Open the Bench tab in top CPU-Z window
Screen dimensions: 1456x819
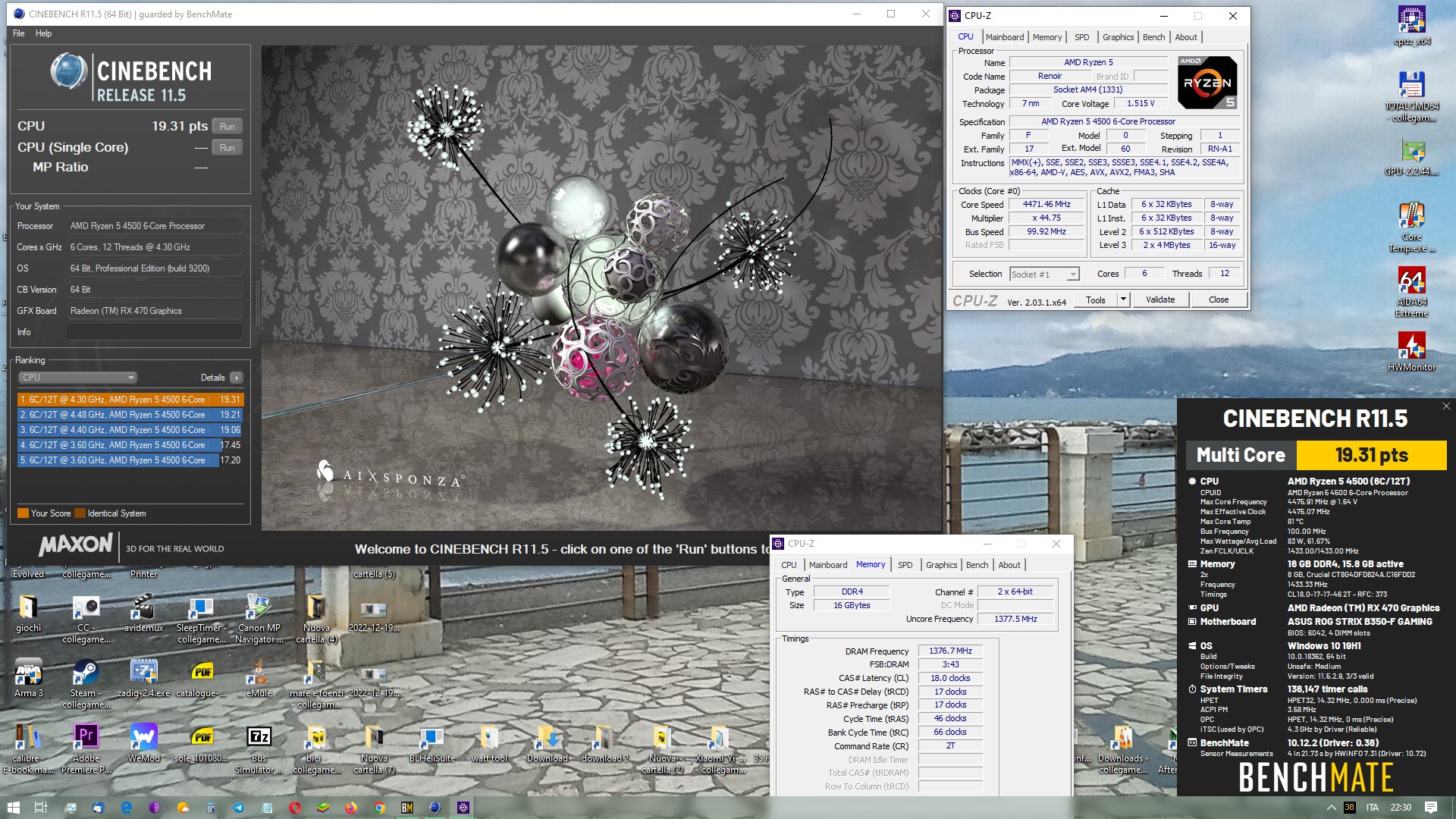pos(1153,37)
